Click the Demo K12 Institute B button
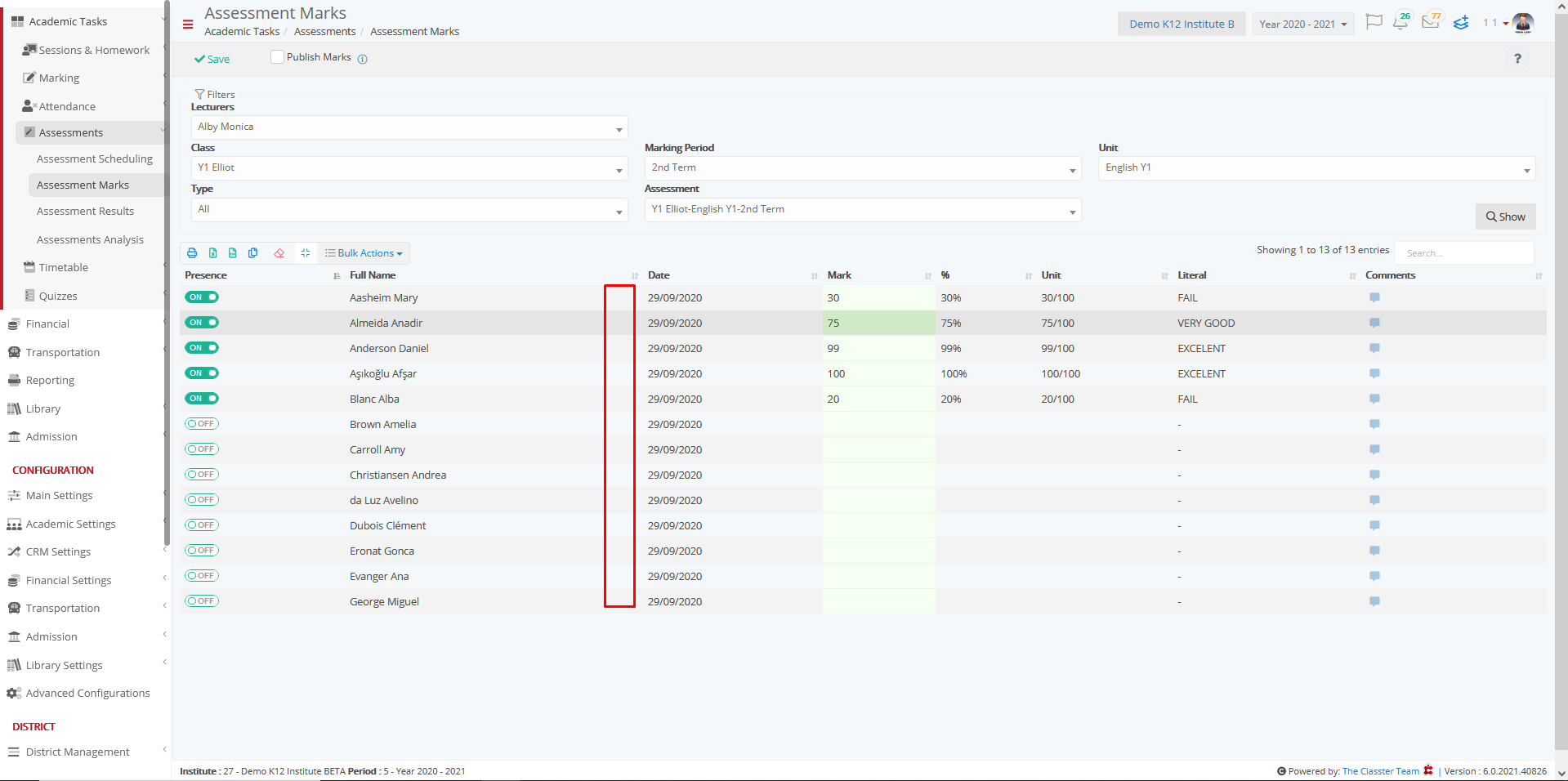1568x781 pixels. 1182,24
